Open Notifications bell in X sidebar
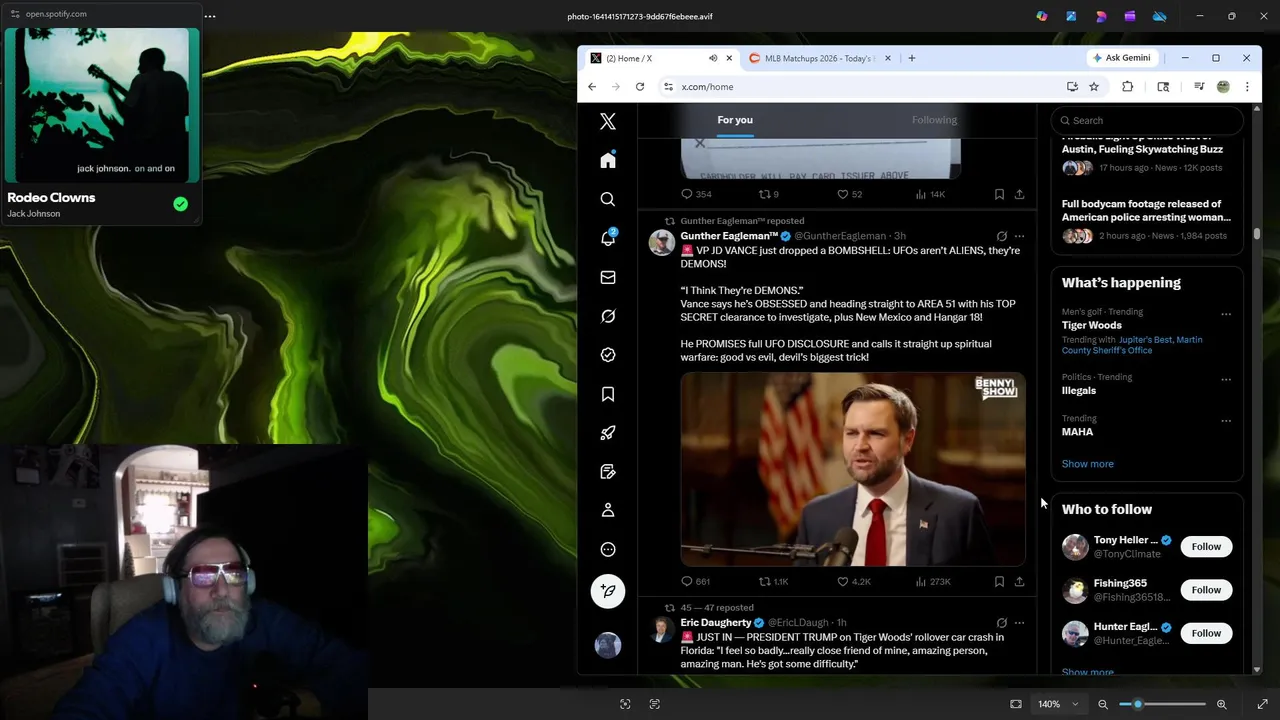This screenshot has height=720, width=1280. click(608, 238)
